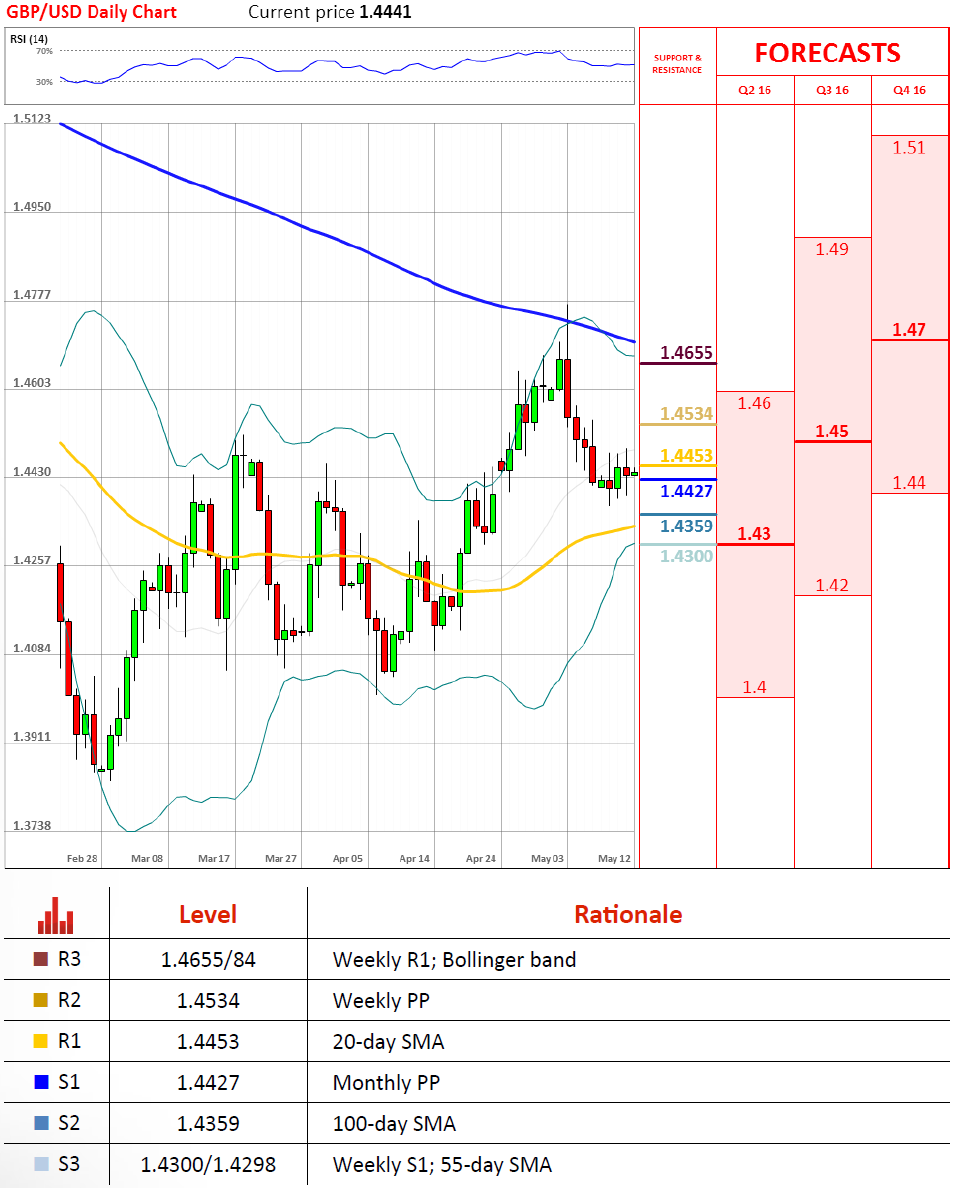
Task: Click the current price value 1.4441
Action: pos(386,12)
